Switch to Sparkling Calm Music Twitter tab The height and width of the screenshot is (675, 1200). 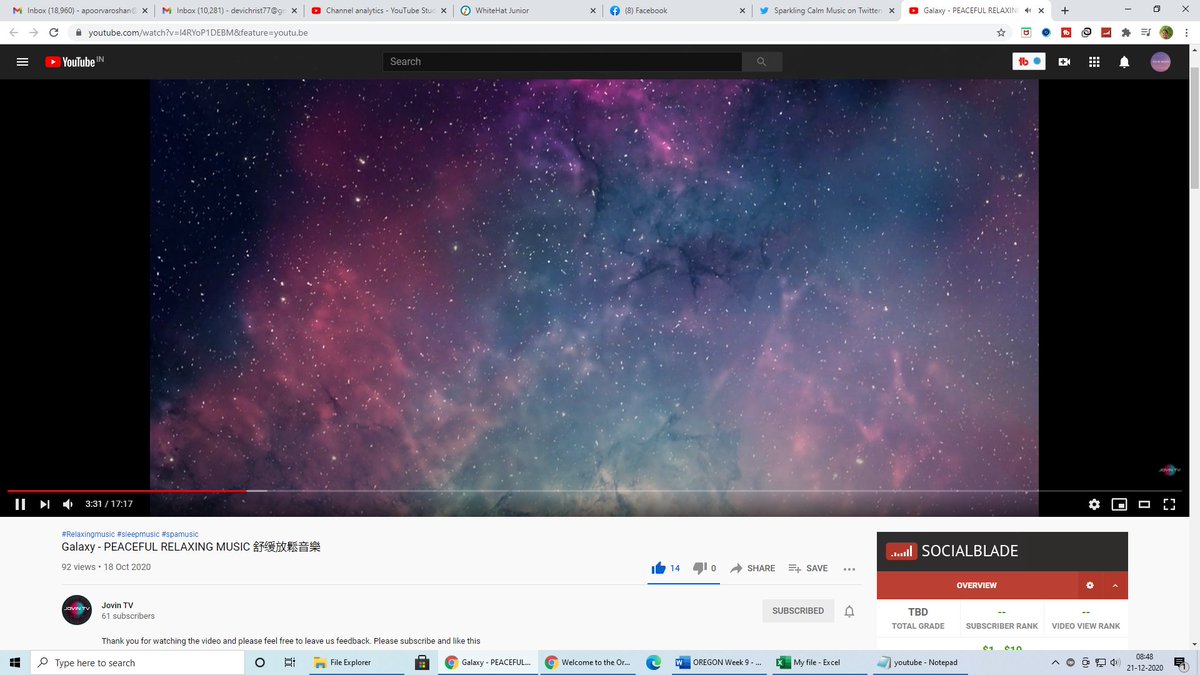click(826, 10)
